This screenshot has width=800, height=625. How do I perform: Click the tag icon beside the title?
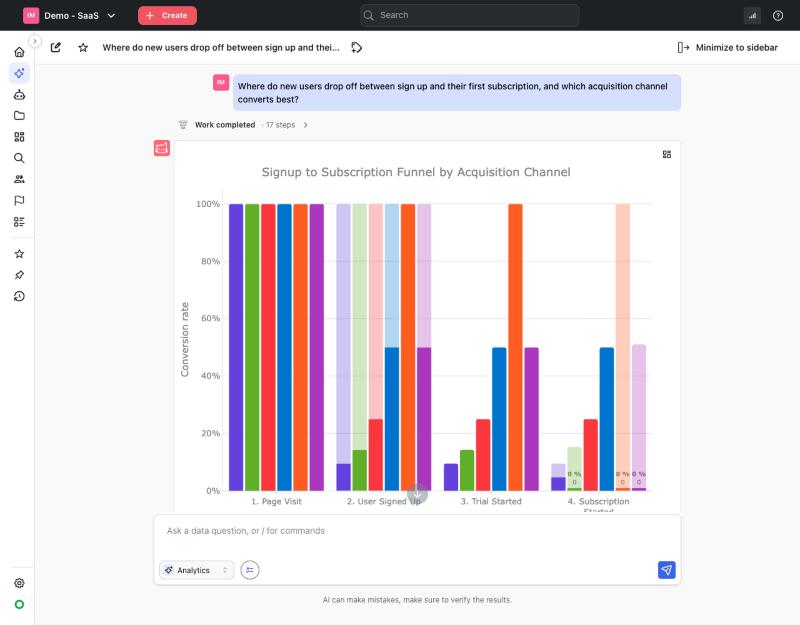point(357,47)
